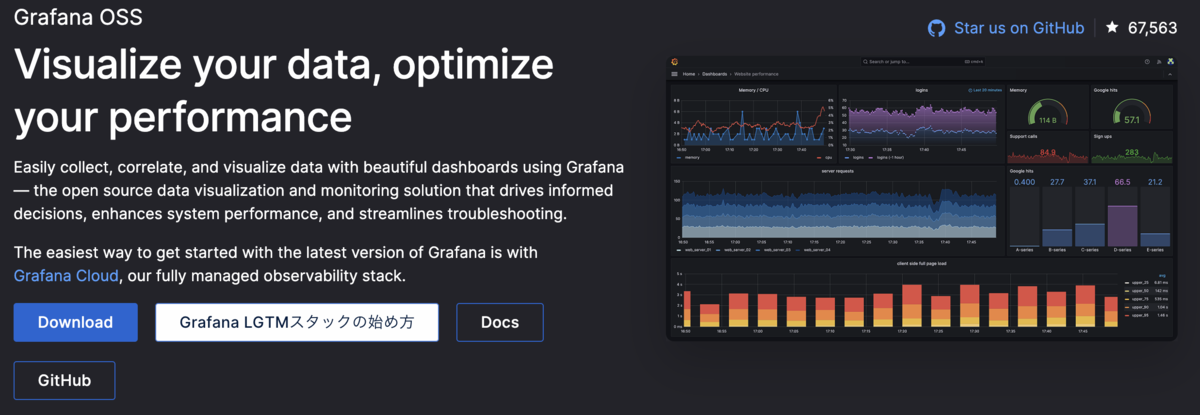
Task: Click Memory / CPU panel title
Action: [x=754, y=90]
